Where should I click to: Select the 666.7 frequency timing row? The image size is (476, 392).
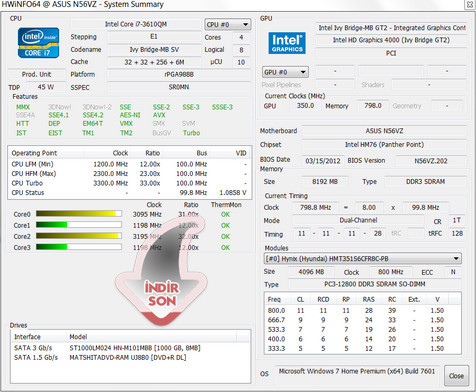pyautogui.click(x=363, y=320)
